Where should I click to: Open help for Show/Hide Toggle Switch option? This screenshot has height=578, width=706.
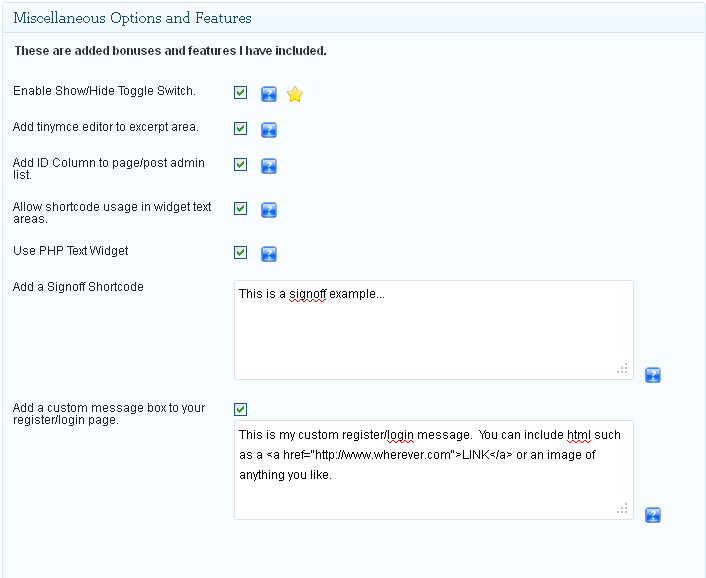(x=268, y=94)
